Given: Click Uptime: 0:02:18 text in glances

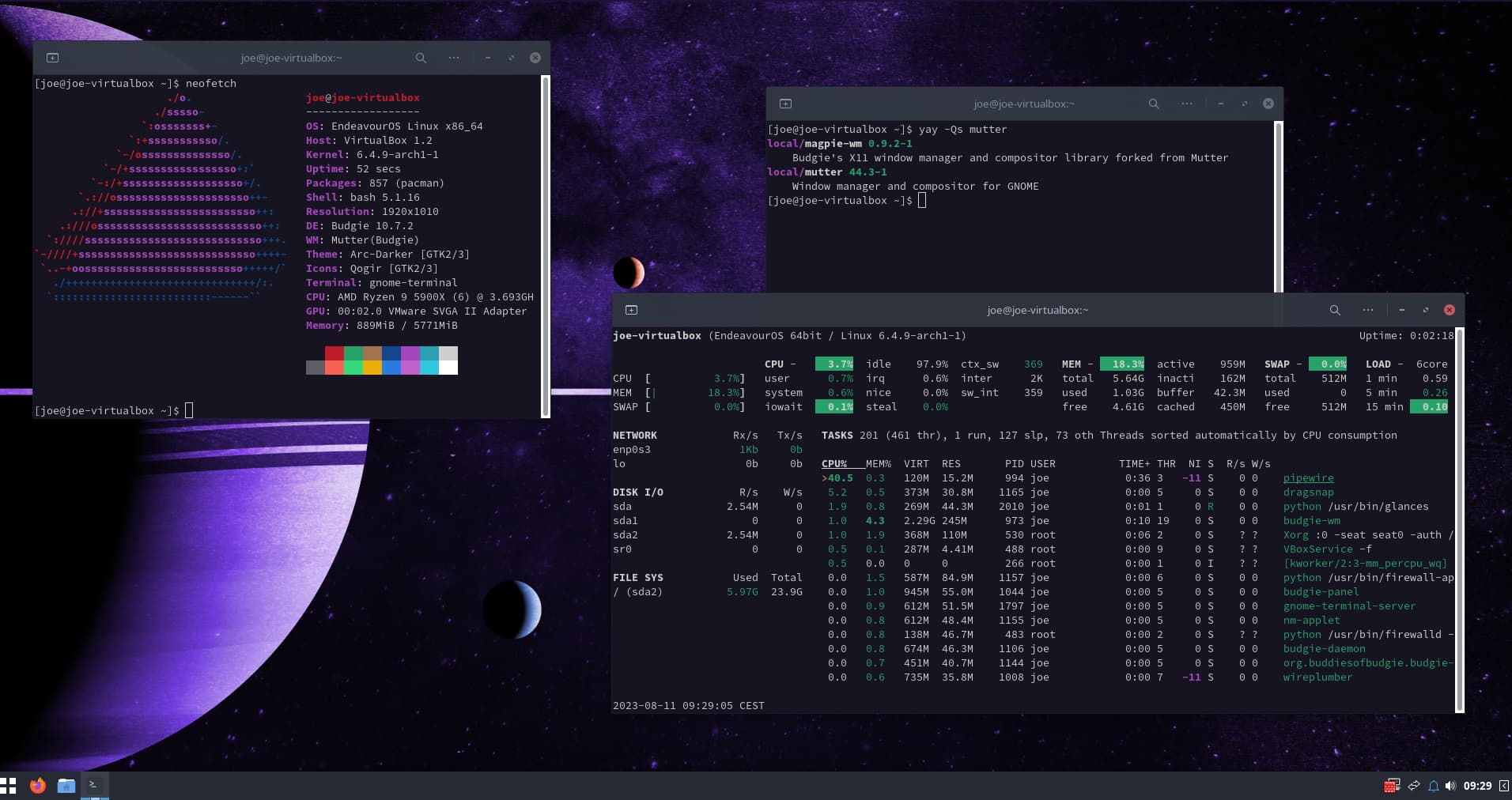Looking at the screenshot, I should click(1406, 336).
